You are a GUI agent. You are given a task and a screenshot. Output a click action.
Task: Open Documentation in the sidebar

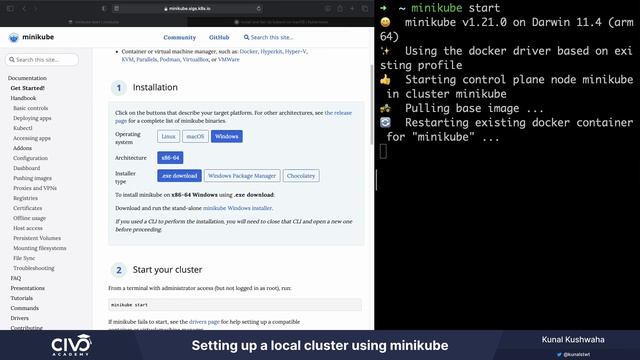(27, 78)
